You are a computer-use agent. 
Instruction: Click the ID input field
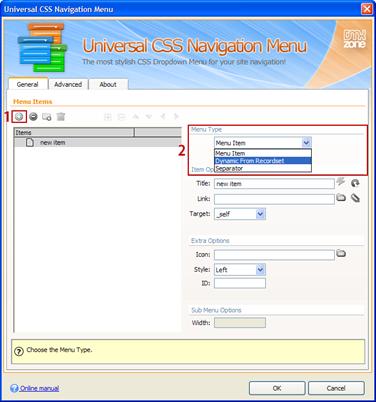click(240, 283)
